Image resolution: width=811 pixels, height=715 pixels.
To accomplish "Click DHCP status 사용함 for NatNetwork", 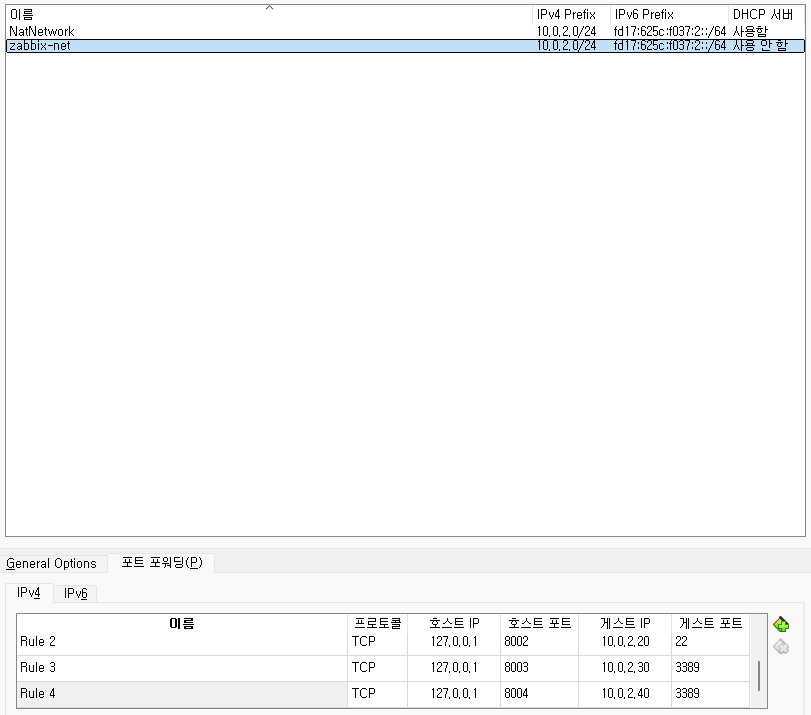I will pyautogui.click(x=750, y=32).
